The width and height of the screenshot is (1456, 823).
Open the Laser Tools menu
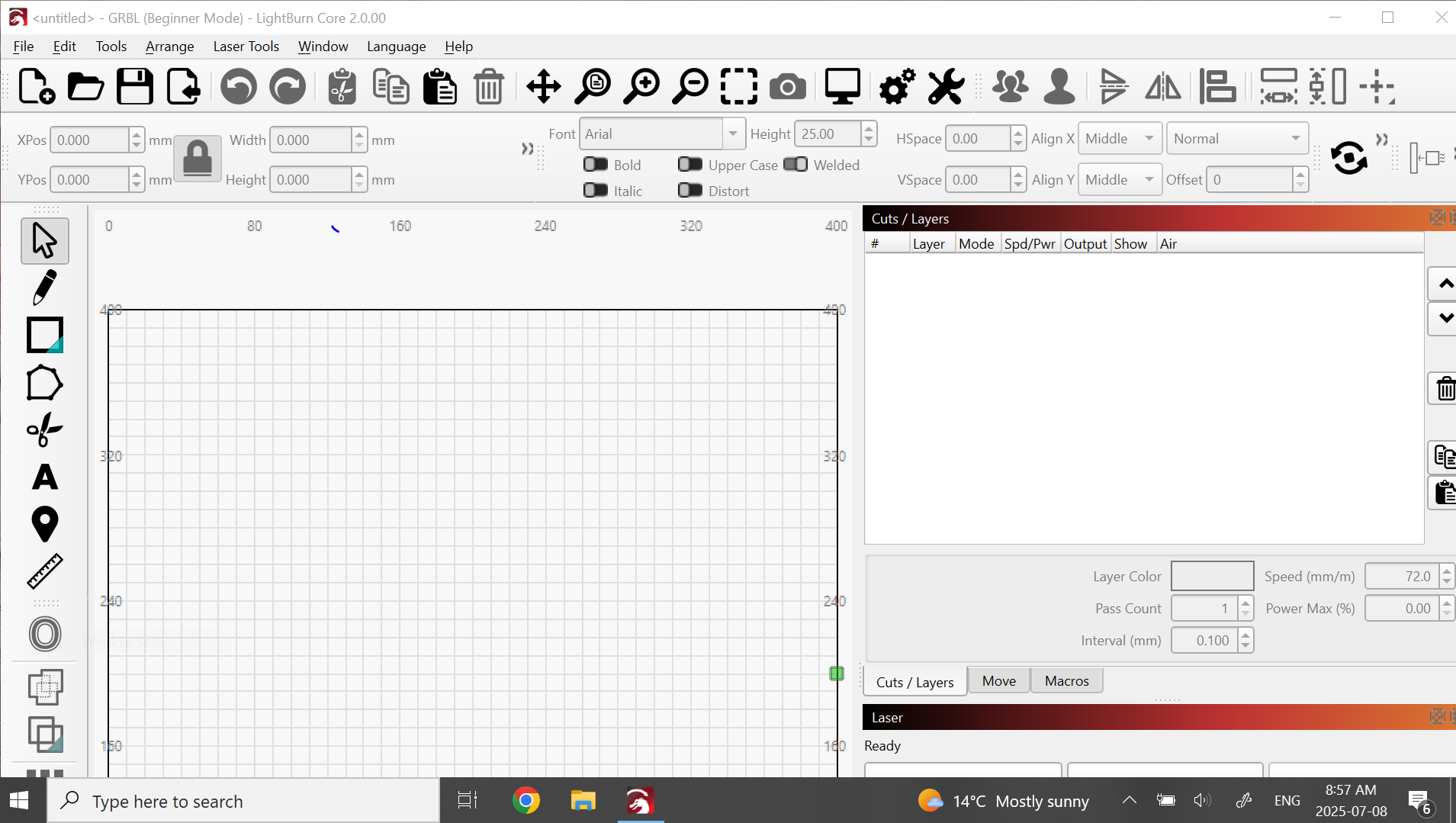[x=246, y=47]
